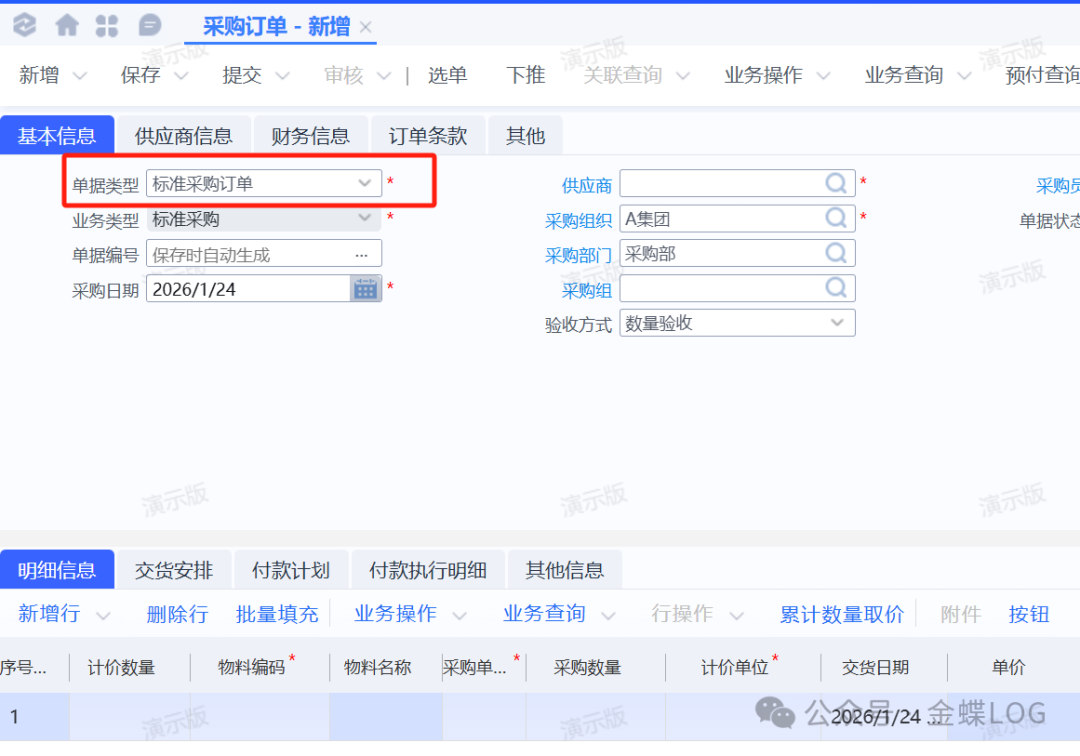Click search icon in 采购组 field
The height and width of the screenshot is (756, 1080).
pos(836,288)
